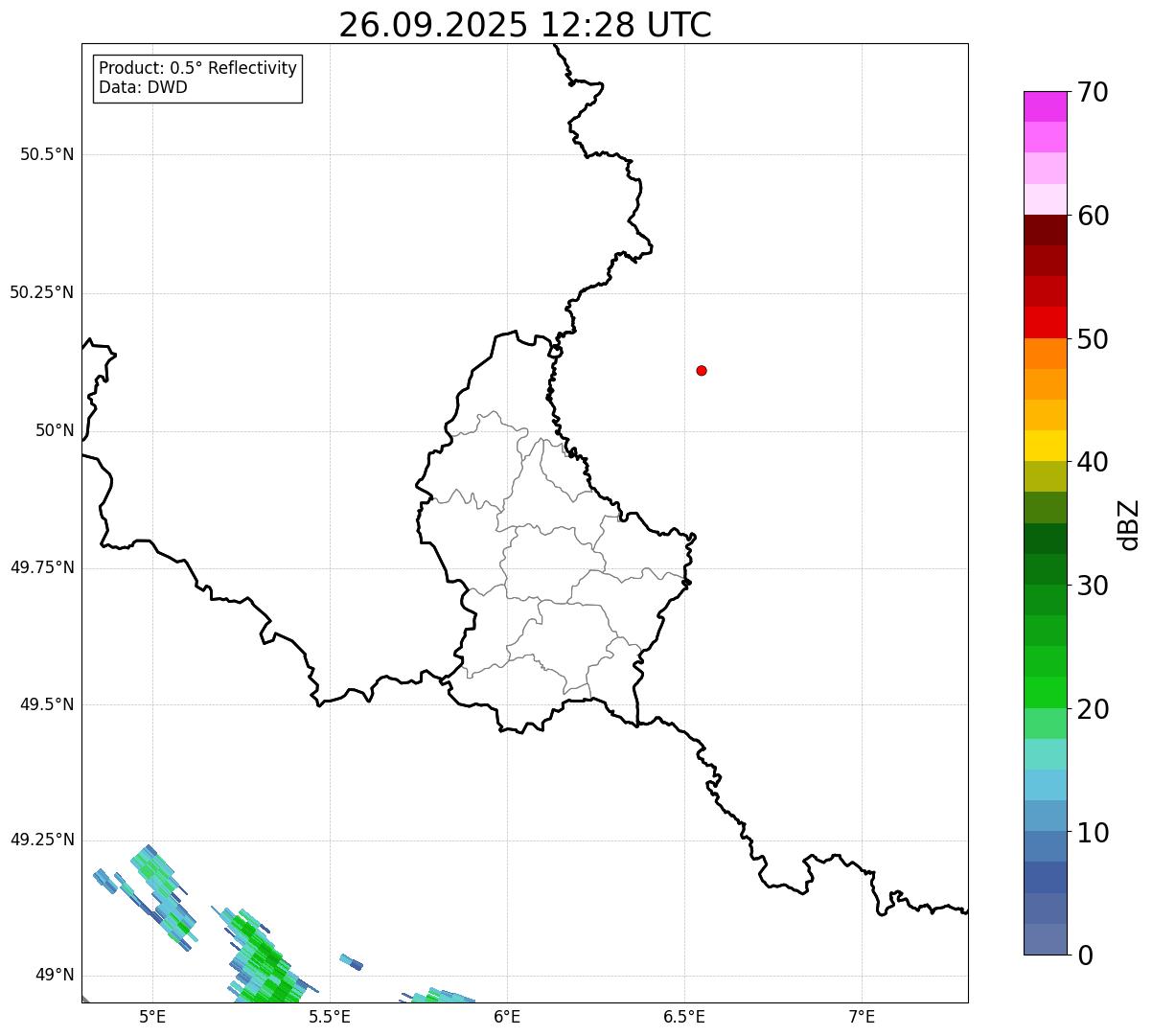Click the 'Data: DWD' text
Screen dimensions: 1152x1036
(x=143, y=87)
